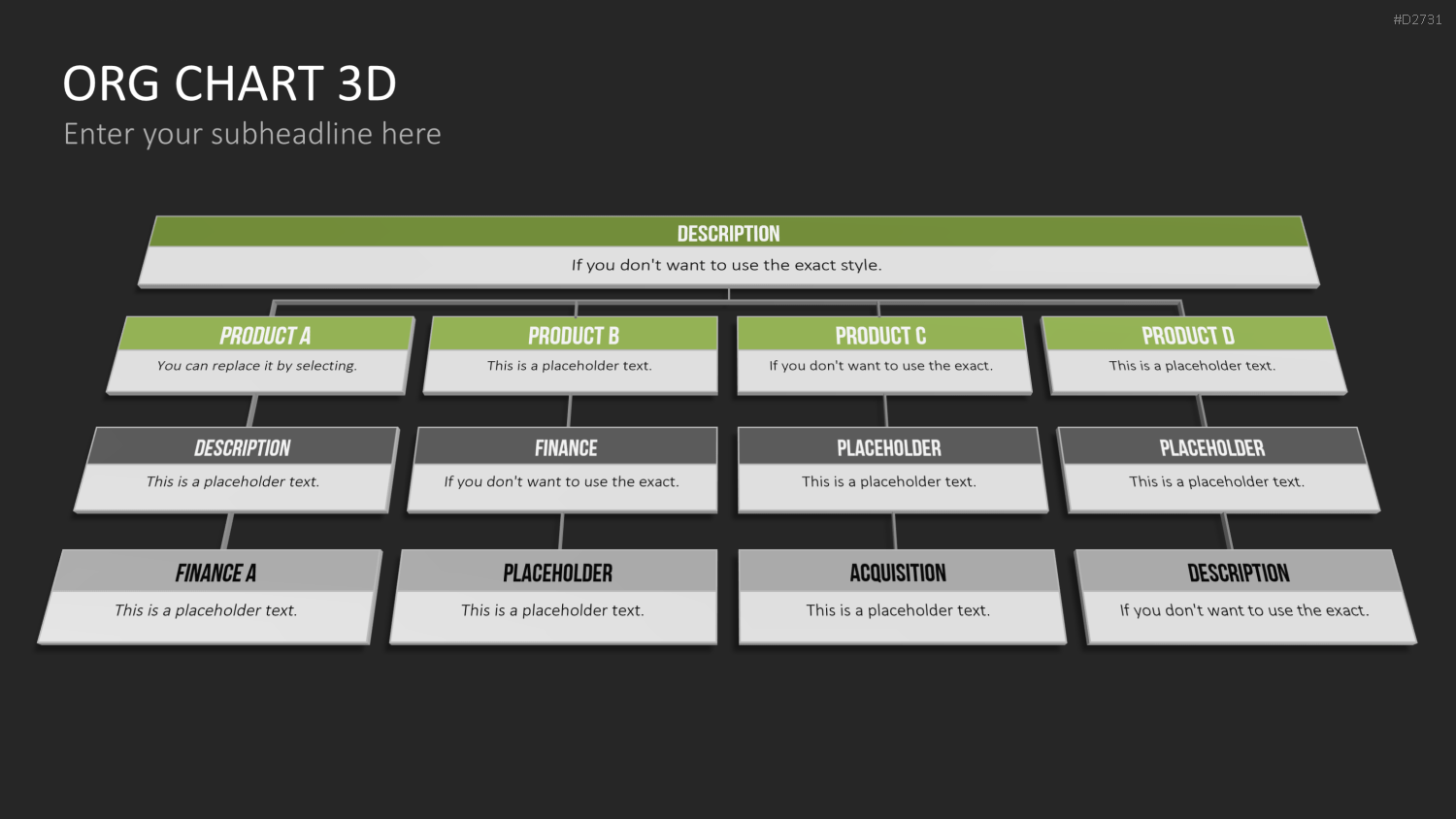This screenshot has height=819, width=1456.
Task: Click the text under PRODUCT C
Action: point(881,366)
